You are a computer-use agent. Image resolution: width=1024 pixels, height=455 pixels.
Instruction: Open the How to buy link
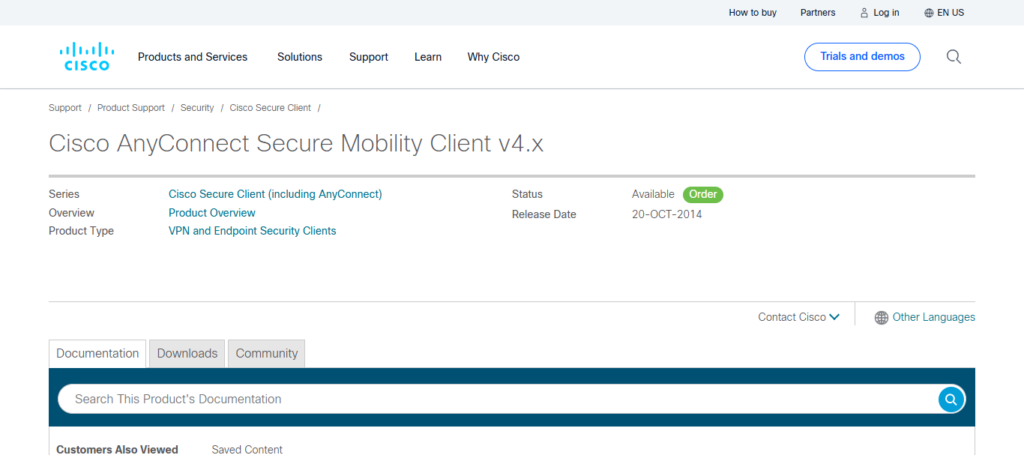point(753,12)
